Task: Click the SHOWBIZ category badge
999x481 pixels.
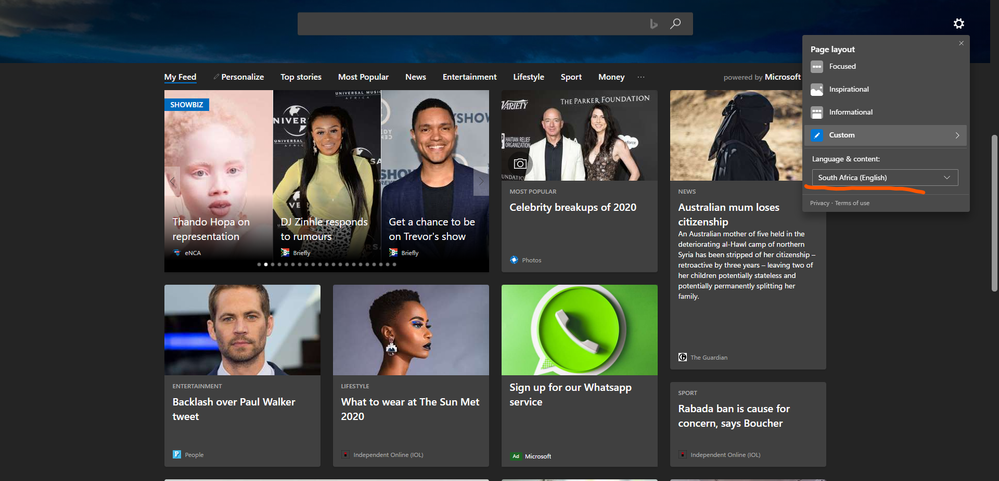Action: (x=187, y=104)
